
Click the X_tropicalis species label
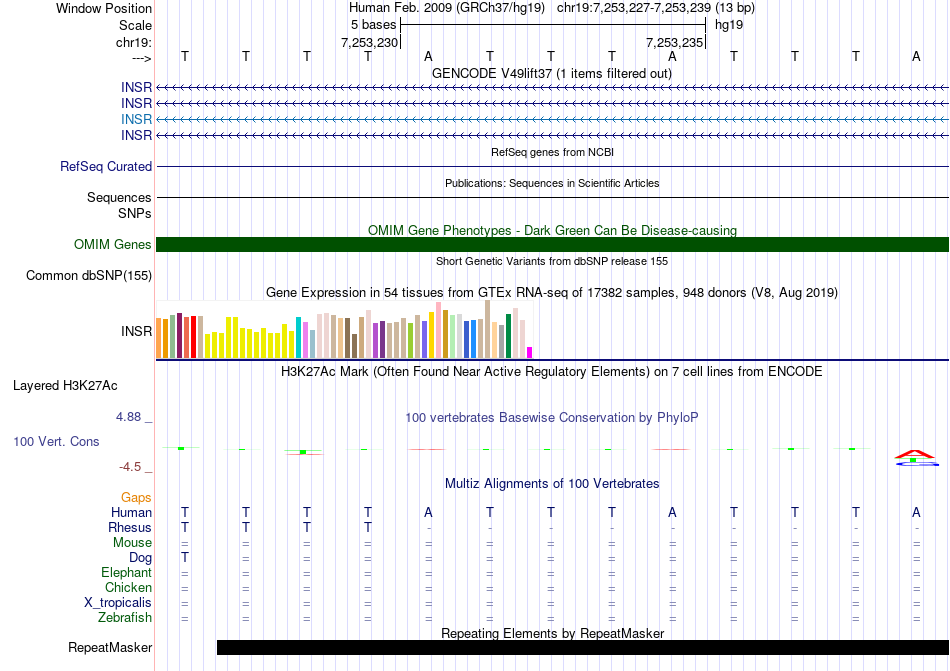coord(118,603)
